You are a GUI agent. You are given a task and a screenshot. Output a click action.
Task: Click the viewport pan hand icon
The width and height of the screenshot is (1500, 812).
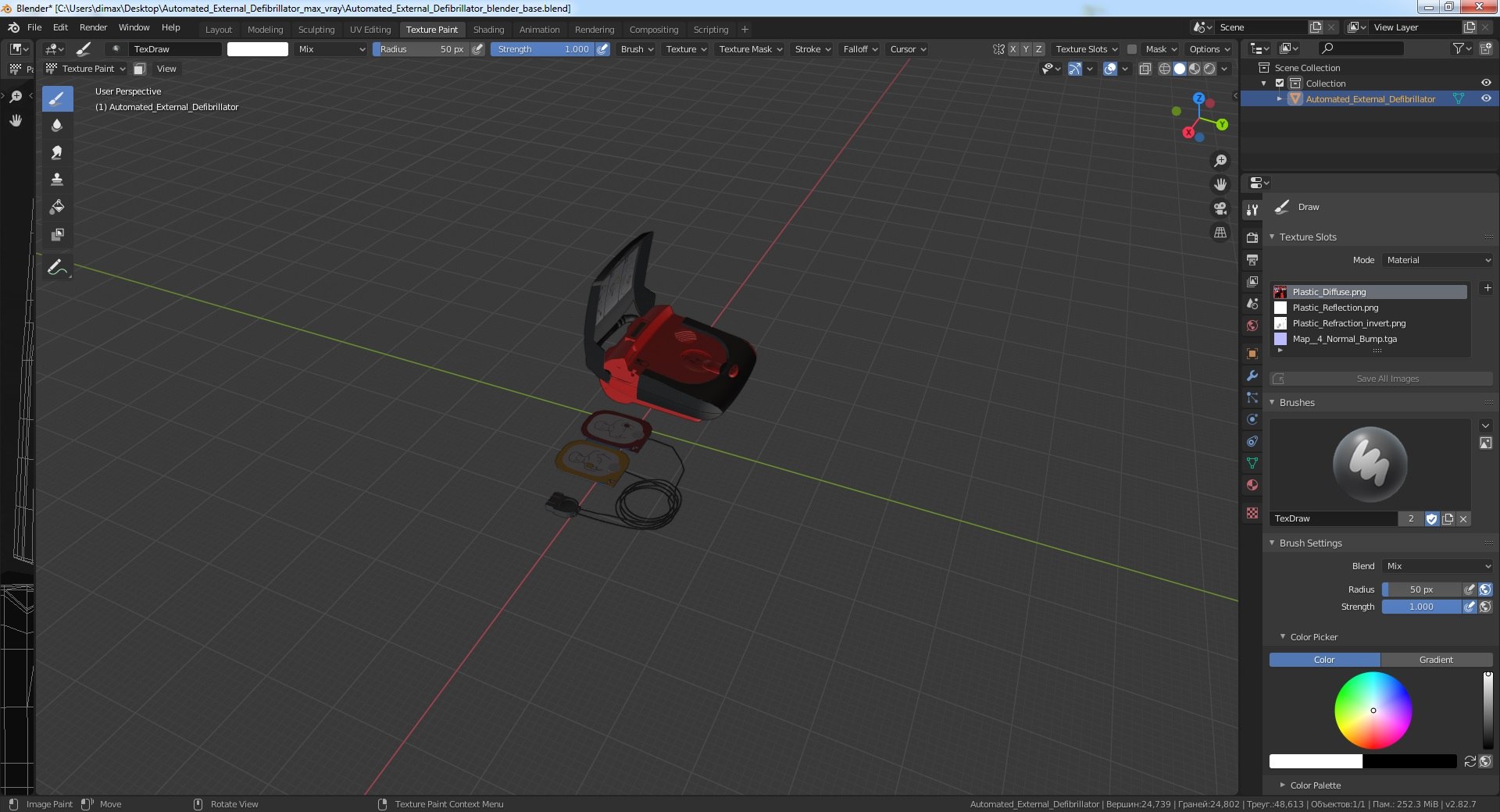1220,185
